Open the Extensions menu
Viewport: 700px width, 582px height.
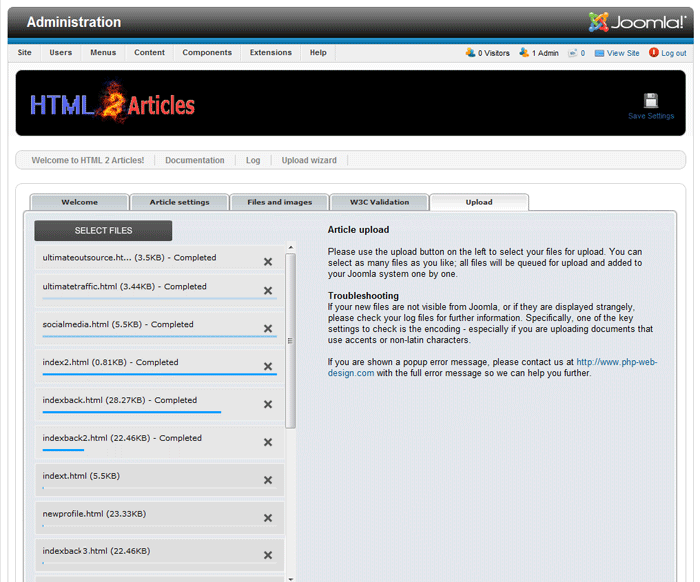coord(271,53)
